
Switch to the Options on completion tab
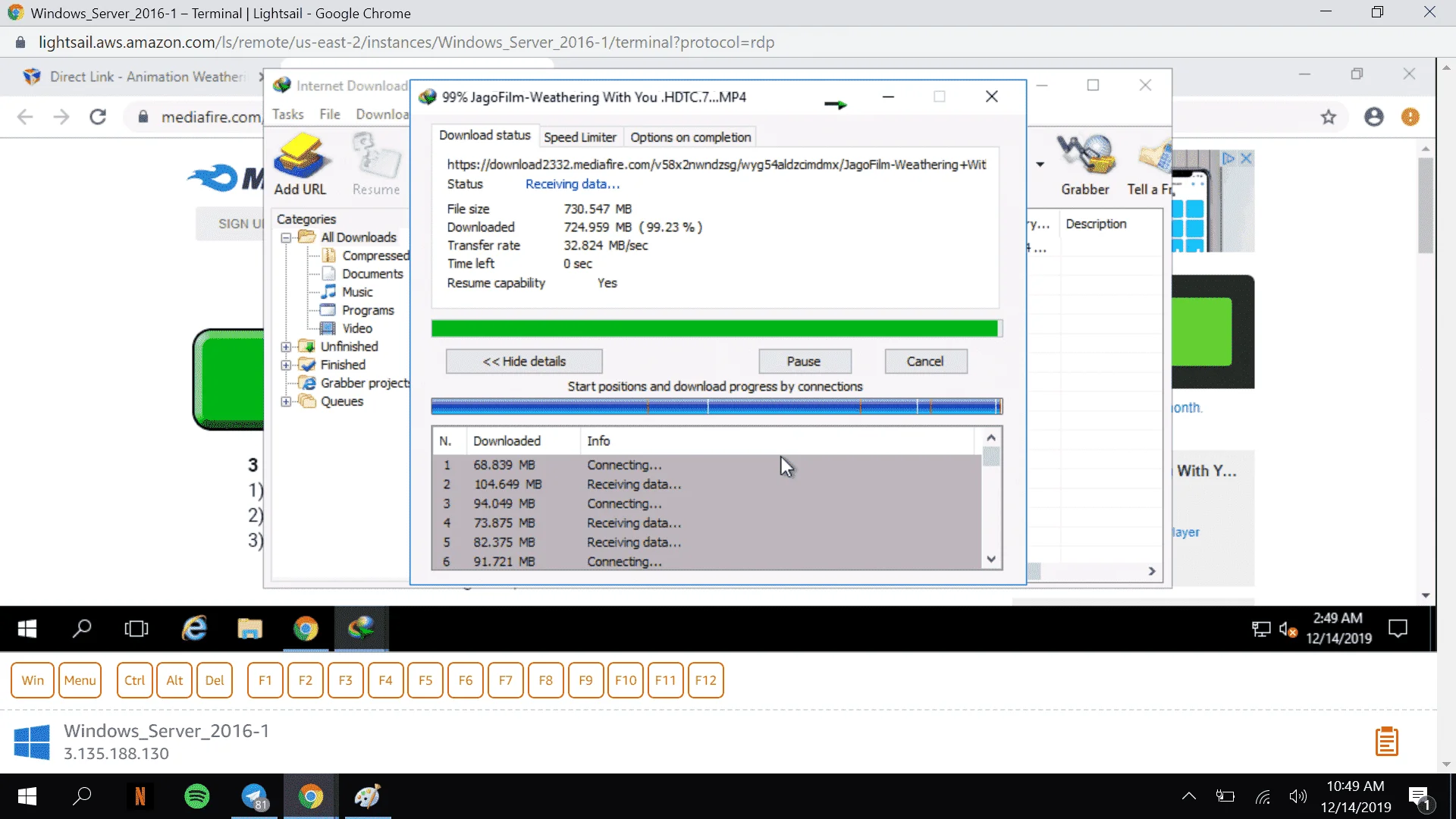[x=691, y=137]
